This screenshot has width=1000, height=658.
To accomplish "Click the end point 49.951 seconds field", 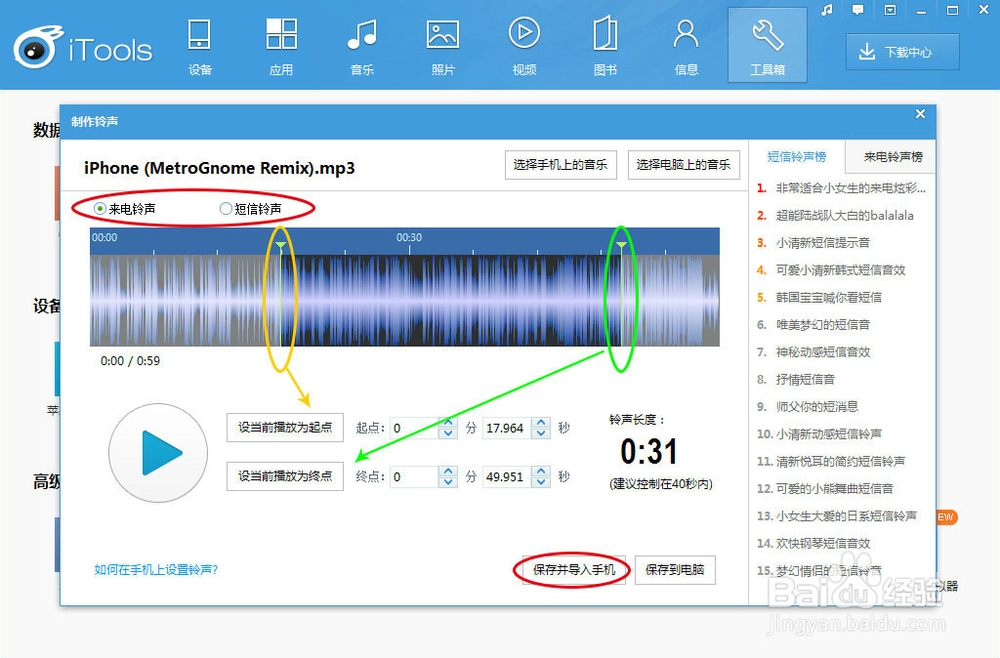I will 508,476.
